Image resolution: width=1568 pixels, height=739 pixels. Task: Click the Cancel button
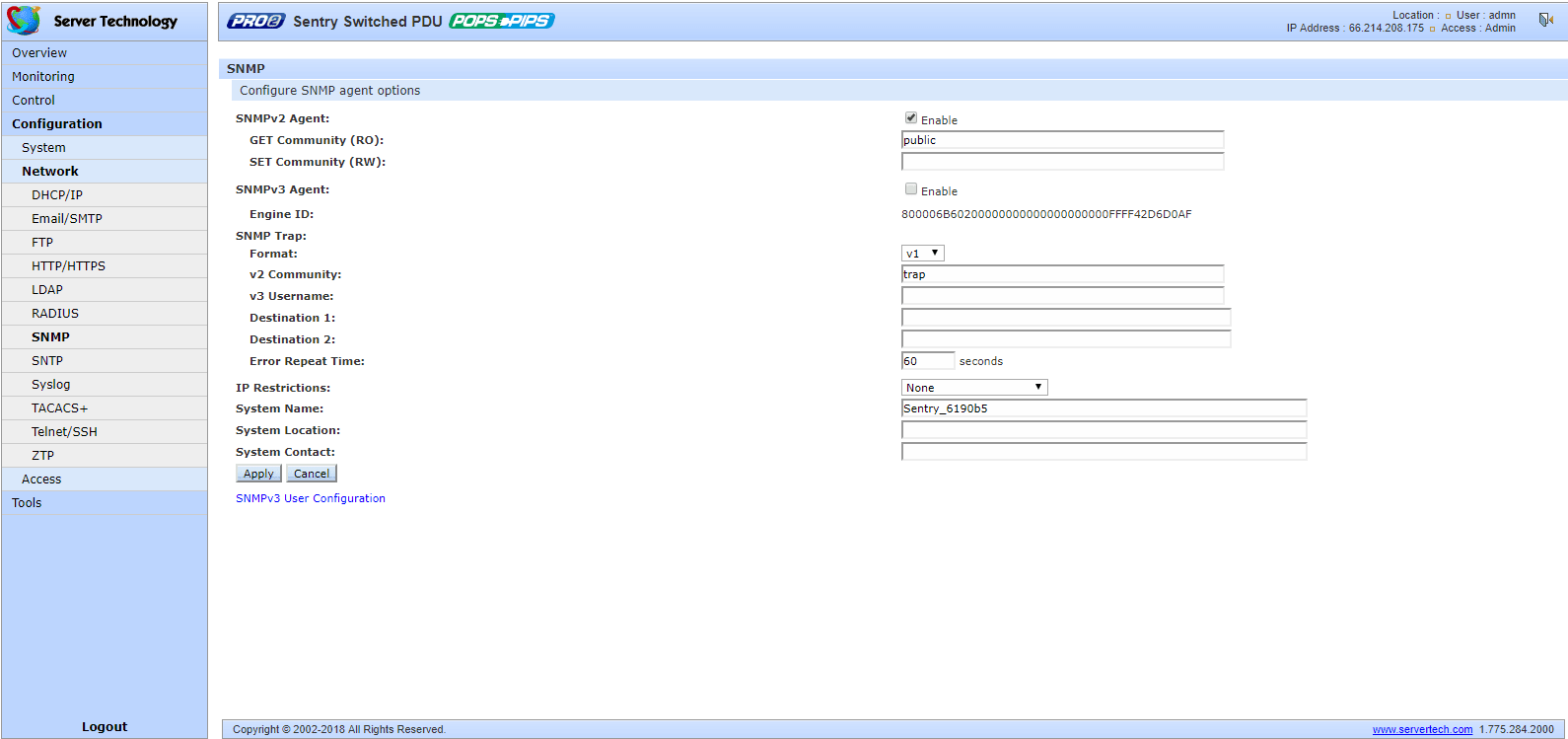[312, 474]
